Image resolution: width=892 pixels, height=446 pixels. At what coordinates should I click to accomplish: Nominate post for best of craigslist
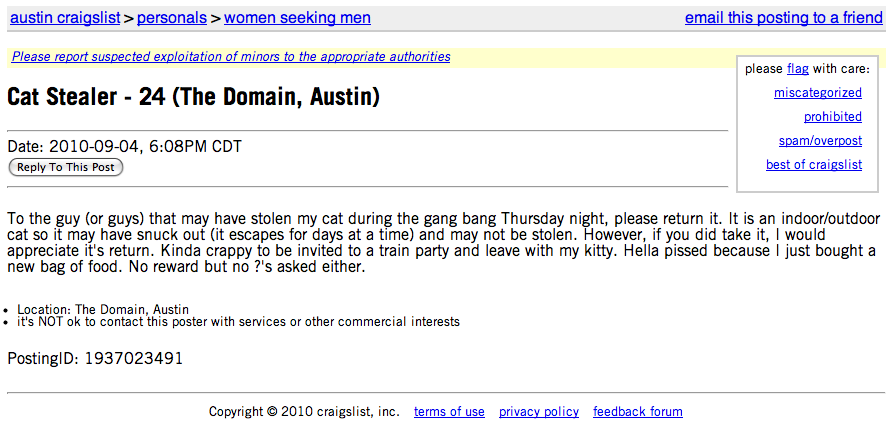coord(813,165)
